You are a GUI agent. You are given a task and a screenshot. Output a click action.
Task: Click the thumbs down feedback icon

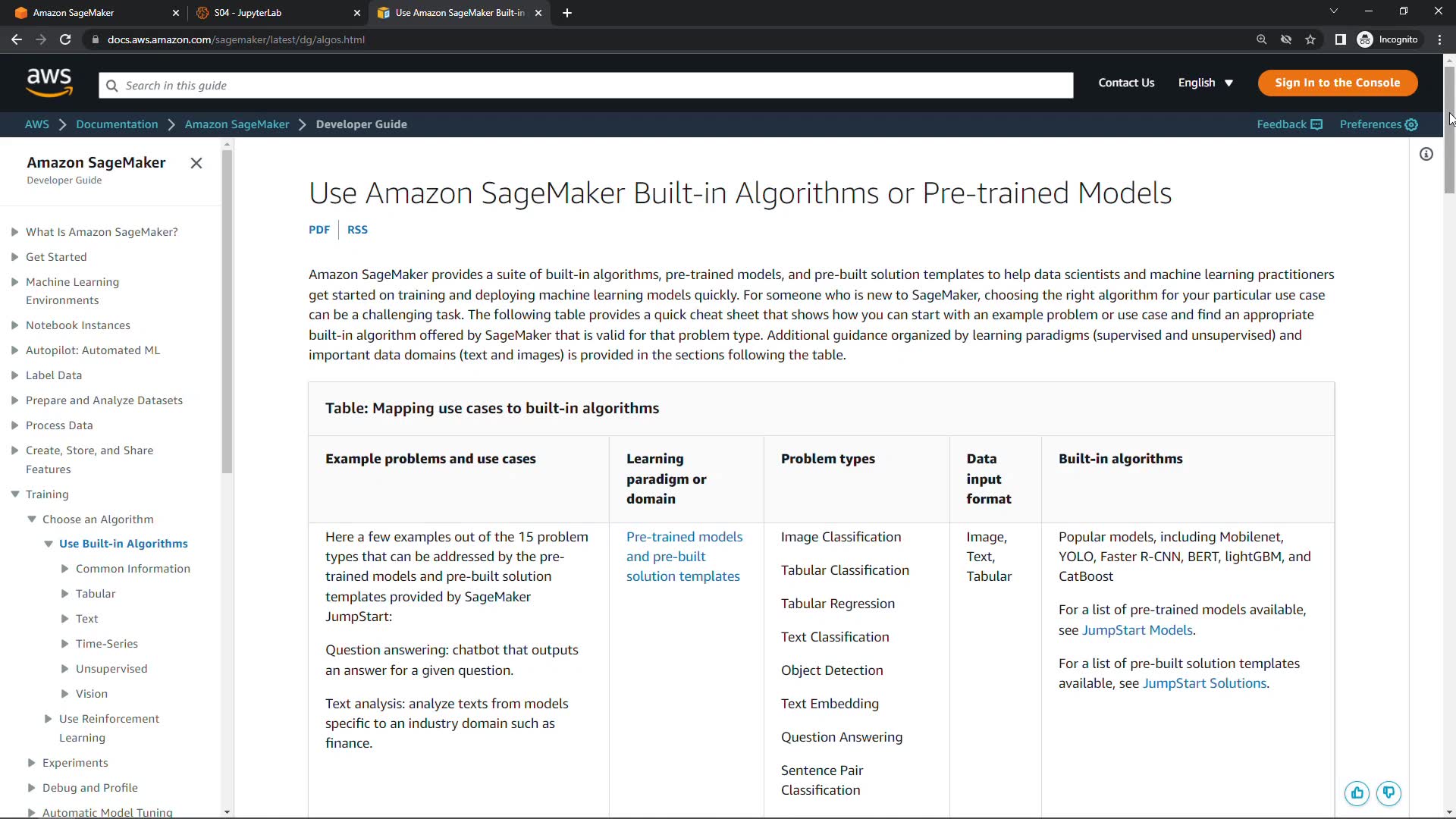(1389, 793)
